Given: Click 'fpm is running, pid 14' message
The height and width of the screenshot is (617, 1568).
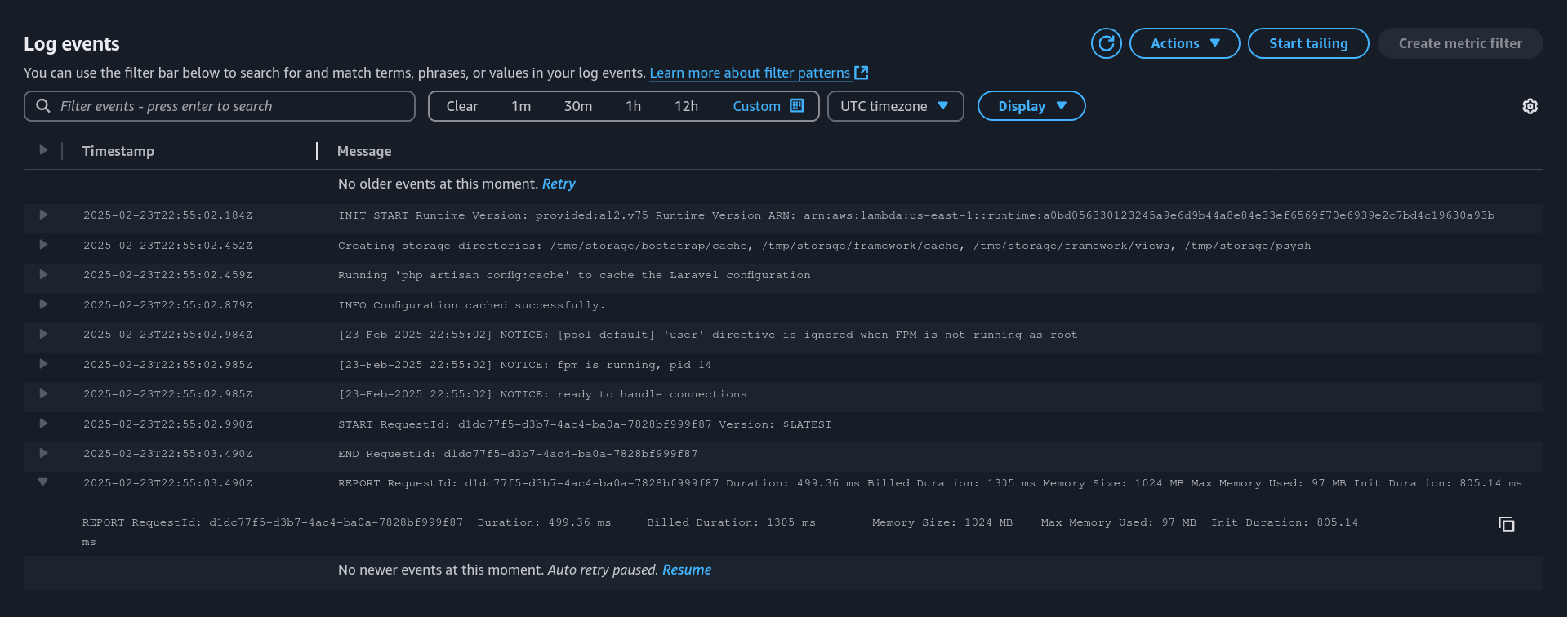Looking at the screenshot, I should (x=525, y=365).
